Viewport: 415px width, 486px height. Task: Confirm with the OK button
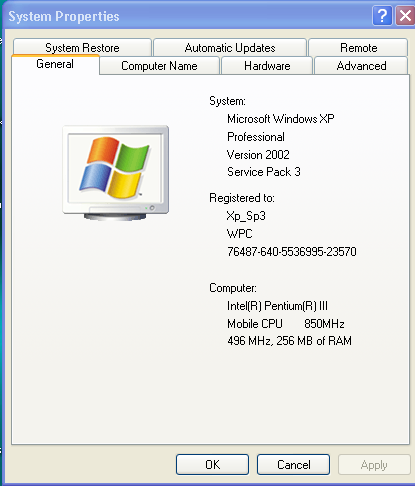[212, 464]
